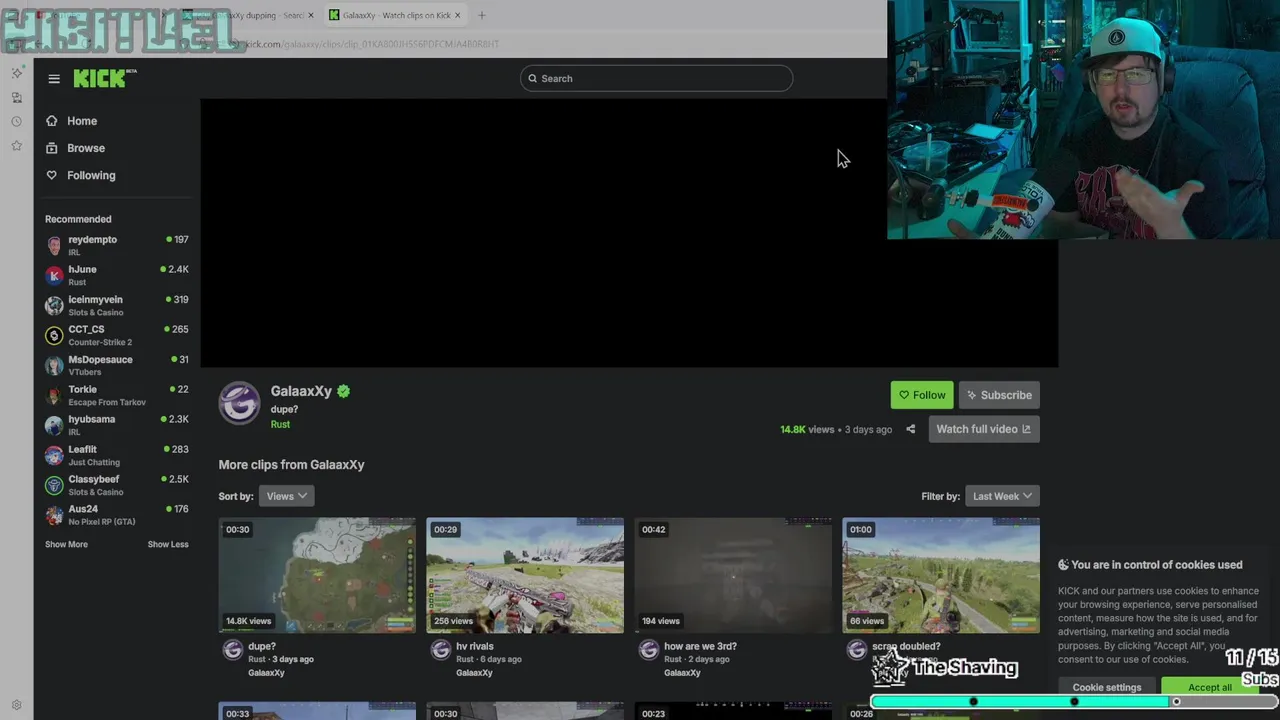1280x720 pixels.
Task: Open Following in the sidebar
Action: [x=91, y=175]
